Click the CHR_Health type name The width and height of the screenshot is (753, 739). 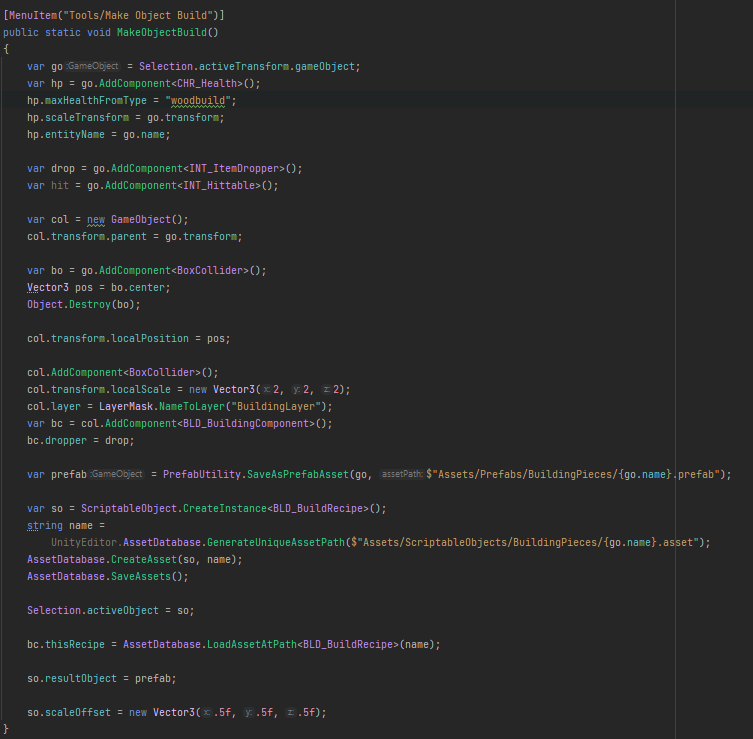[x=207, y=84]
